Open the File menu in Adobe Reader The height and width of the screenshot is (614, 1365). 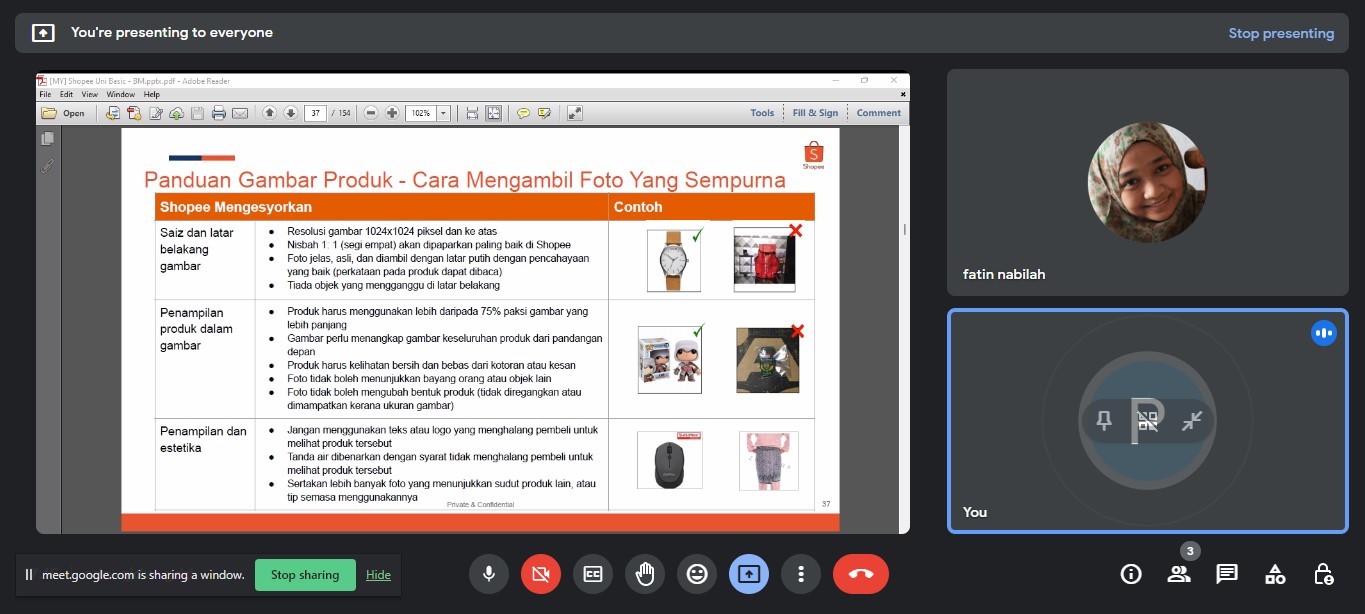tap(45, 94)
